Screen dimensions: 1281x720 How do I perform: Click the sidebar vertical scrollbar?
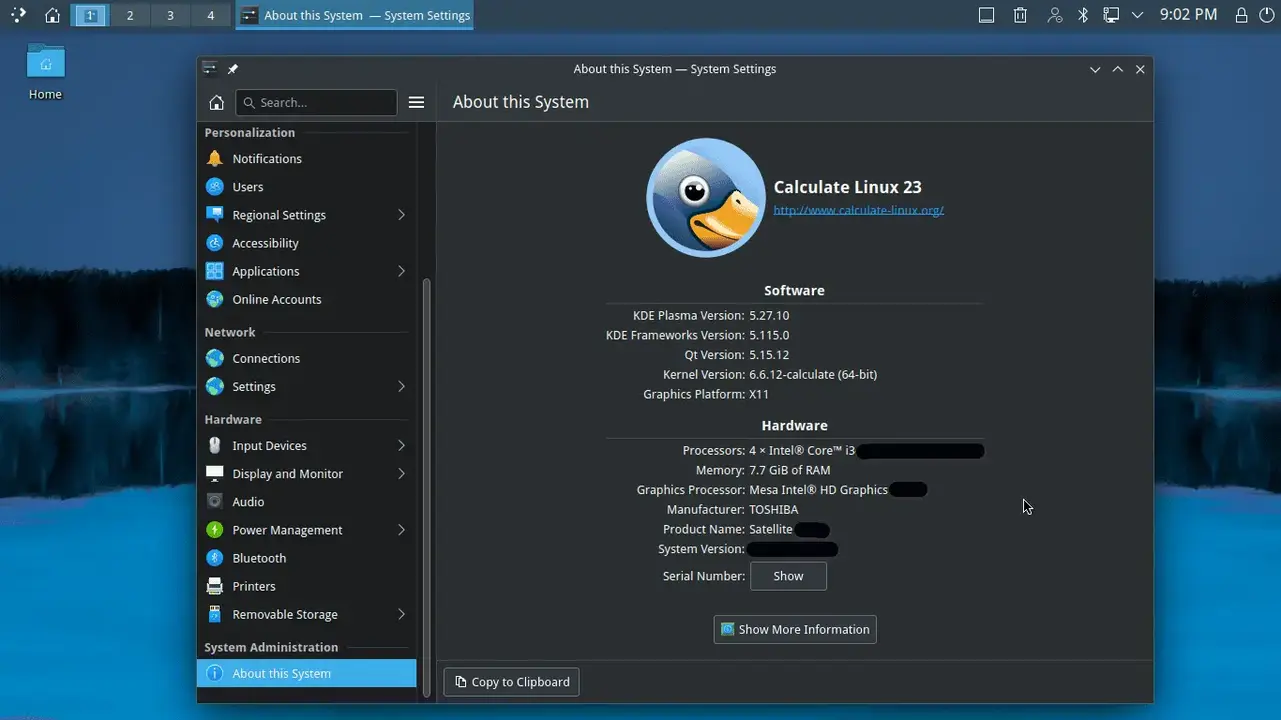(427, 487)
